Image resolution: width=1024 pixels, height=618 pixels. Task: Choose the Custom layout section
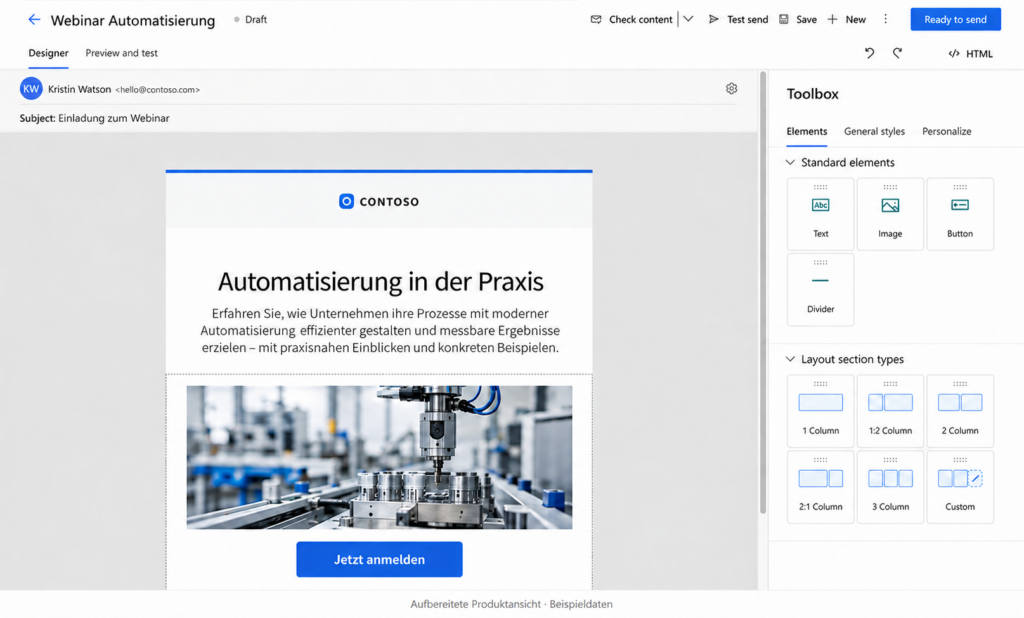(x=960, y=487)
